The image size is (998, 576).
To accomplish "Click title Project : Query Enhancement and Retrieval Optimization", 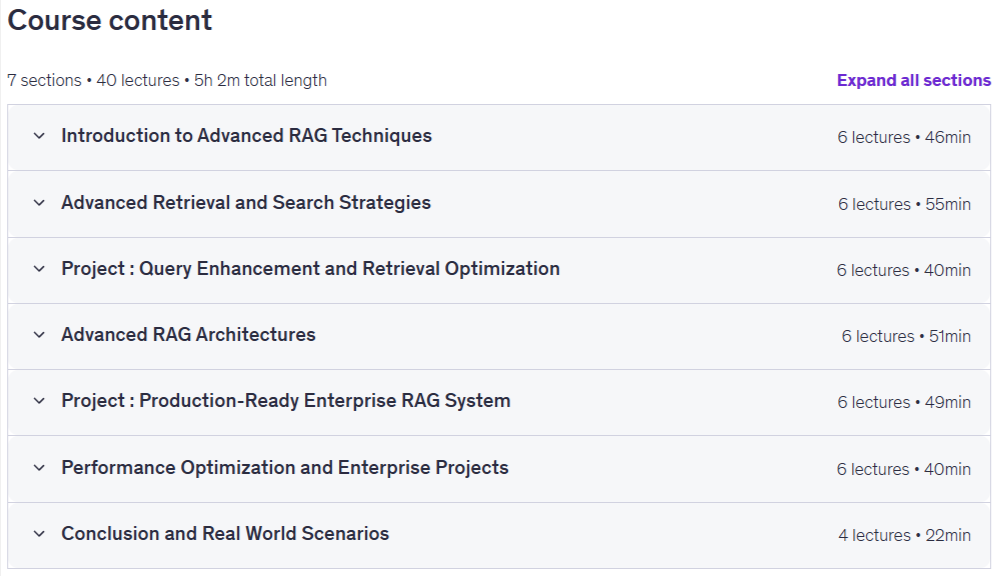I will click(311, 269).
